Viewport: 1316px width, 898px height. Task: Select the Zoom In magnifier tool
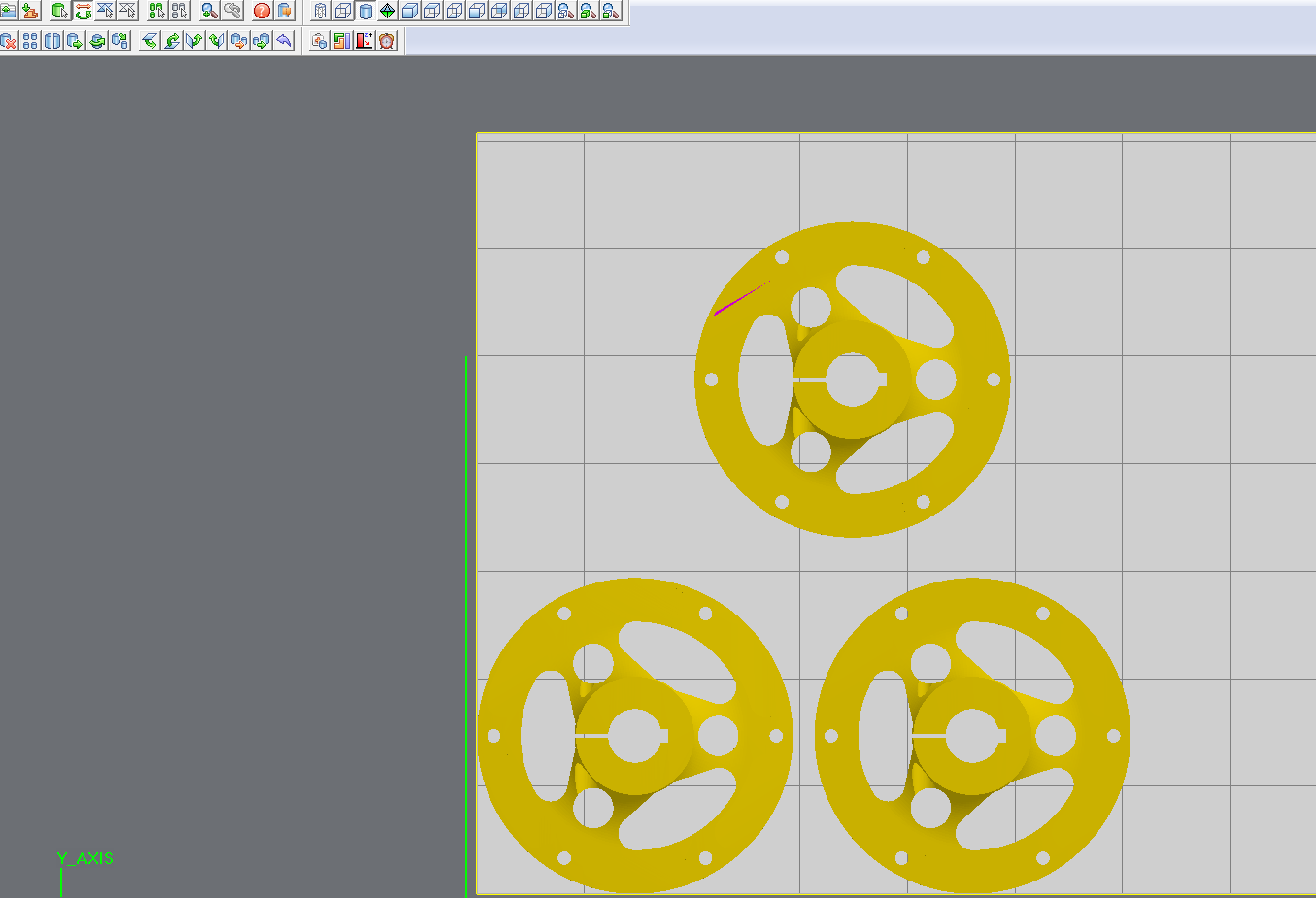pyautogui.click(x=208, y=12)
